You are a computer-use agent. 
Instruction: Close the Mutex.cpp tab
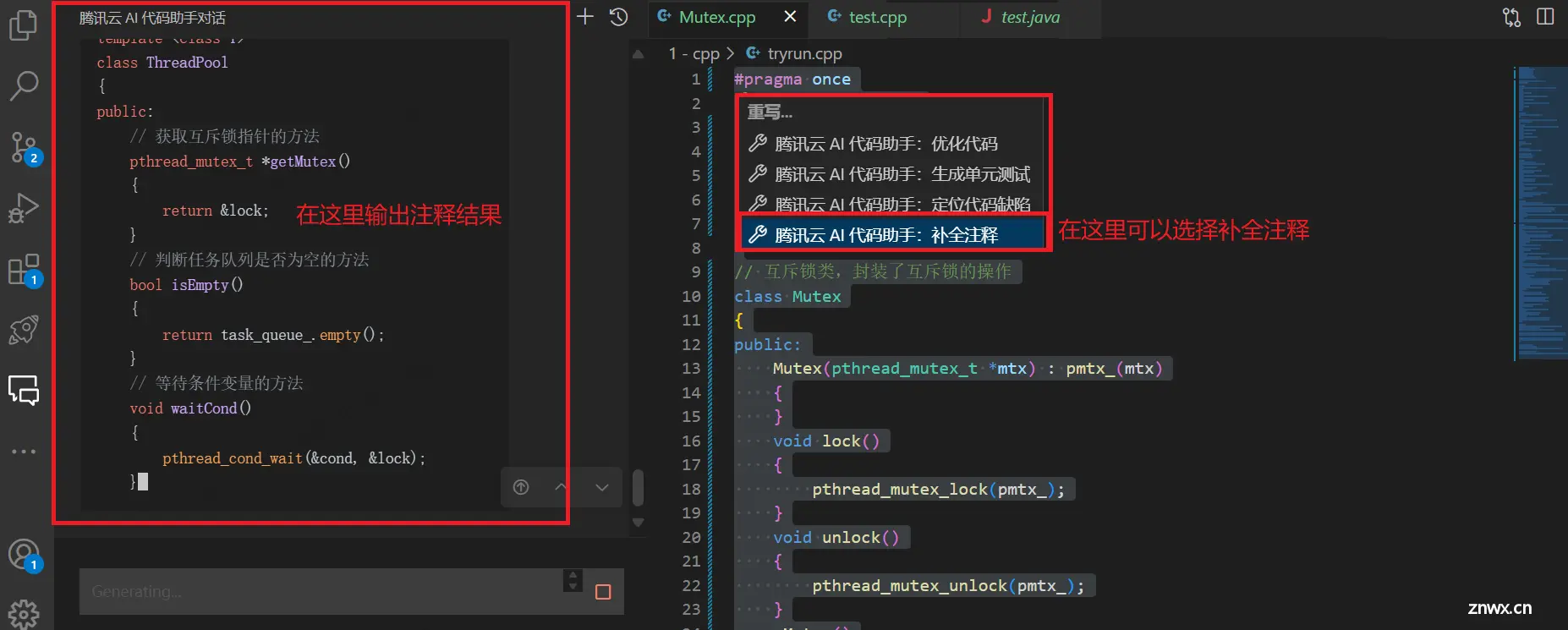(790, 17)
